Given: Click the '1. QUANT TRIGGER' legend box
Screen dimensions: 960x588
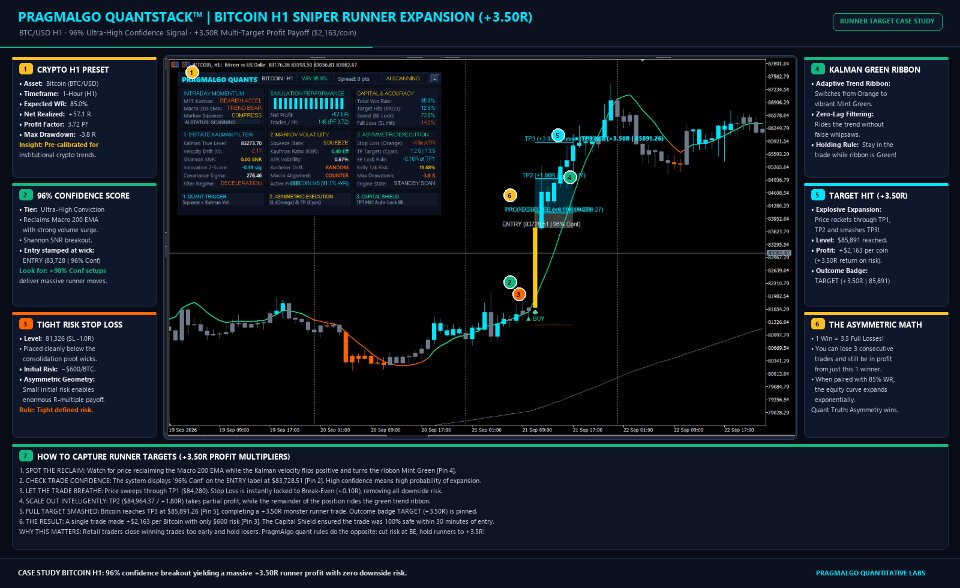Looking at the screenshot, I should coord(223,199).
